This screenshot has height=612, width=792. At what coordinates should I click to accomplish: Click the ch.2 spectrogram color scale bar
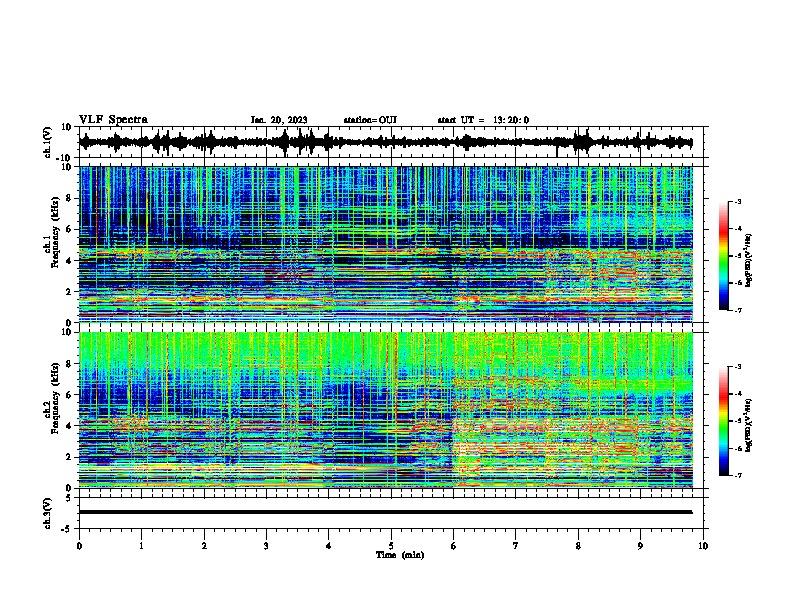[x=724, y=421]
